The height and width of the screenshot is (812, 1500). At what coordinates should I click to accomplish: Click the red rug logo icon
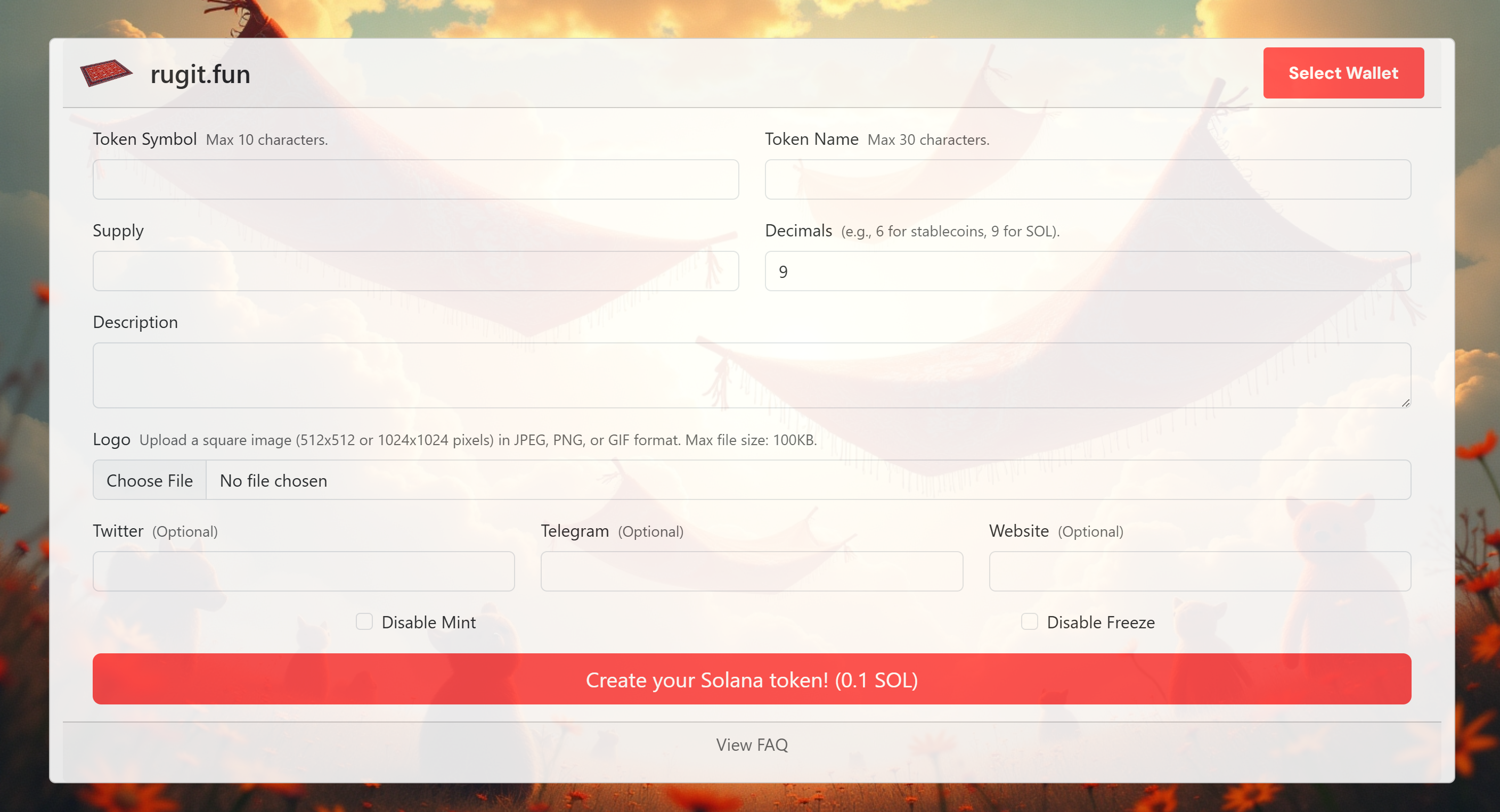coord(106,73)
